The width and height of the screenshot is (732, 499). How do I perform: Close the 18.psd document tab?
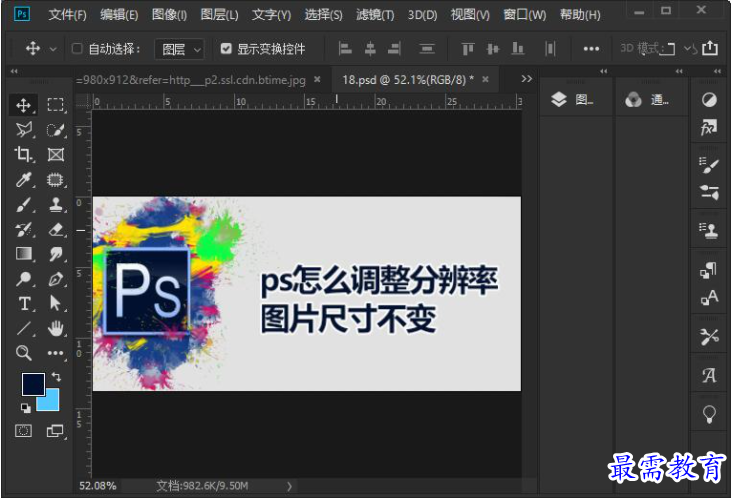coord(486,79)
